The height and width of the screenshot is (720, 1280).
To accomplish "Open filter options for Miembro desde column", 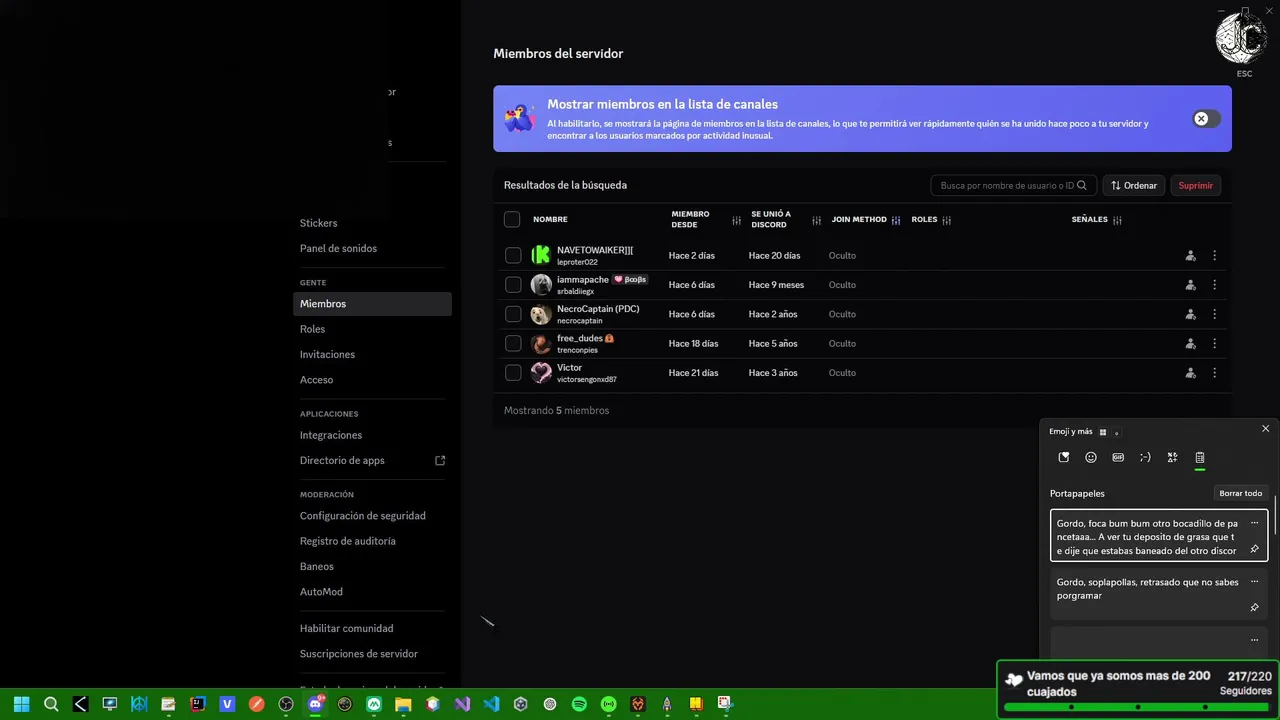I will click(737, 220).
